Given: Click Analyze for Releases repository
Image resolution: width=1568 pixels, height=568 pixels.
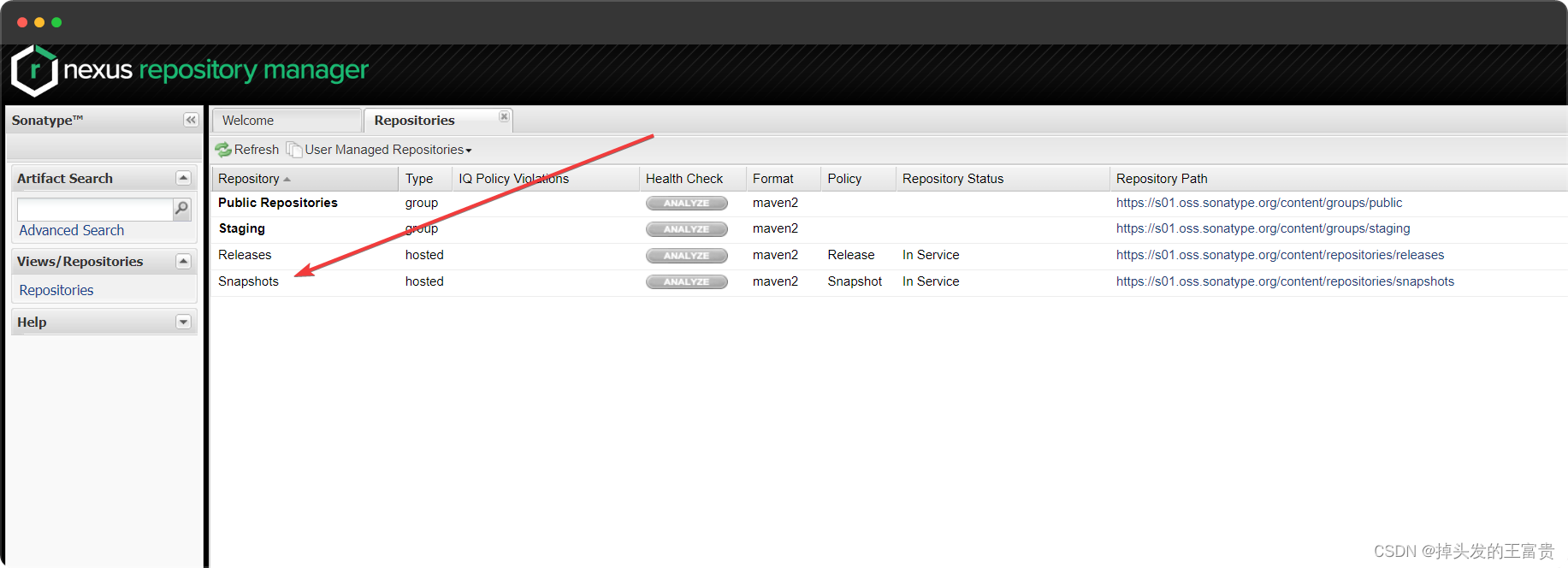Looking at the screenshot, I should (687, 256).
